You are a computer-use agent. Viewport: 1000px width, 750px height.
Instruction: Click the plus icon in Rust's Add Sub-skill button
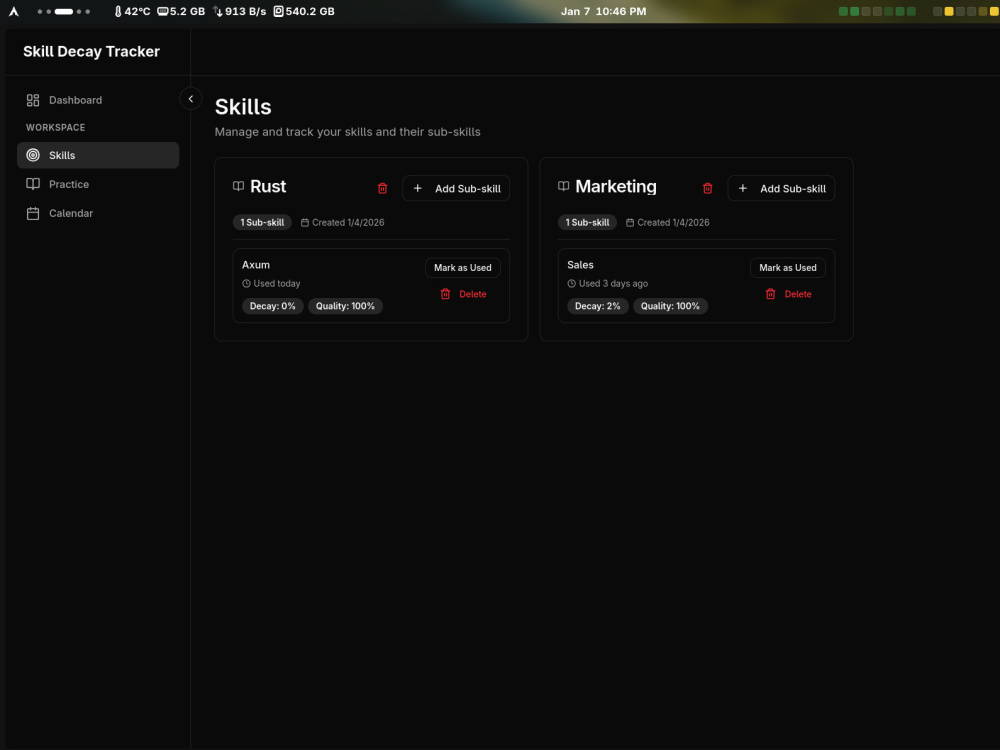tap(418, 188)
